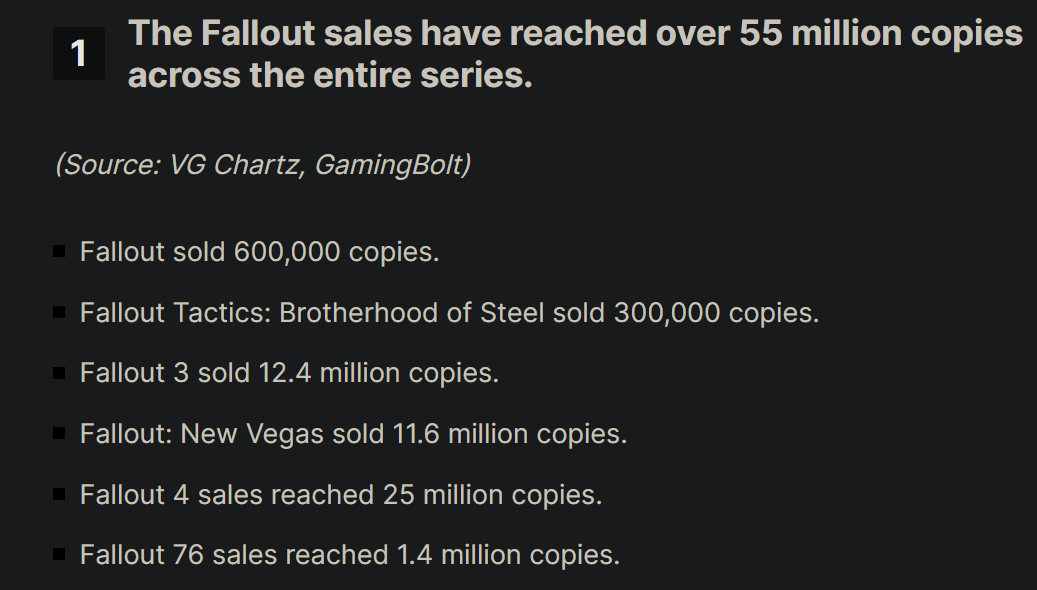Click the bullet marker beside Fallout 76 line

(x=59, y=554)
